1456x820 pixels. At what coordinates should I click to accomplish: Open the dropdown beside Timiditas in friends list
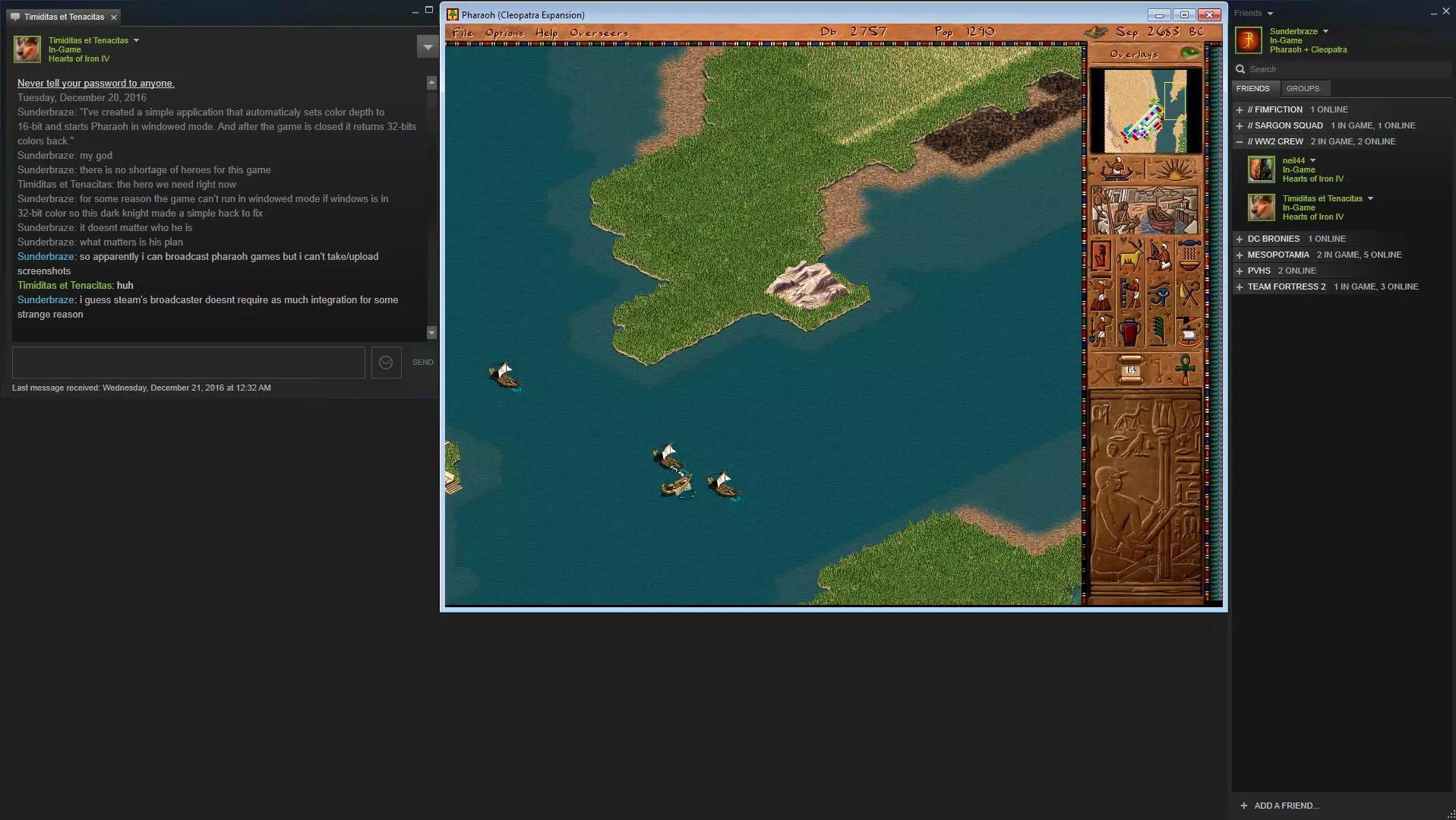point(1370,199)
